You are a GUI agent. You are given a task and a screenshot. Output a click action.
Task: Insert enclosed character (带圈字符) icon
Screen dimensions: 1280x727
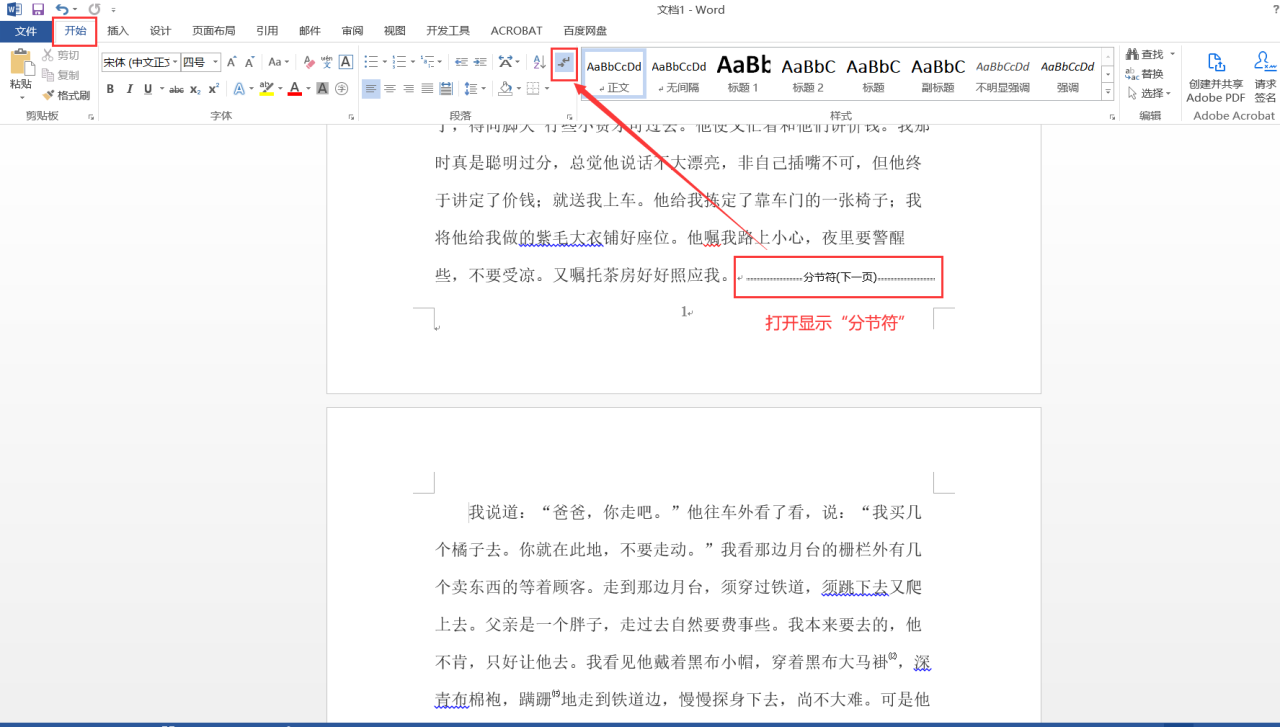[341, 89]
